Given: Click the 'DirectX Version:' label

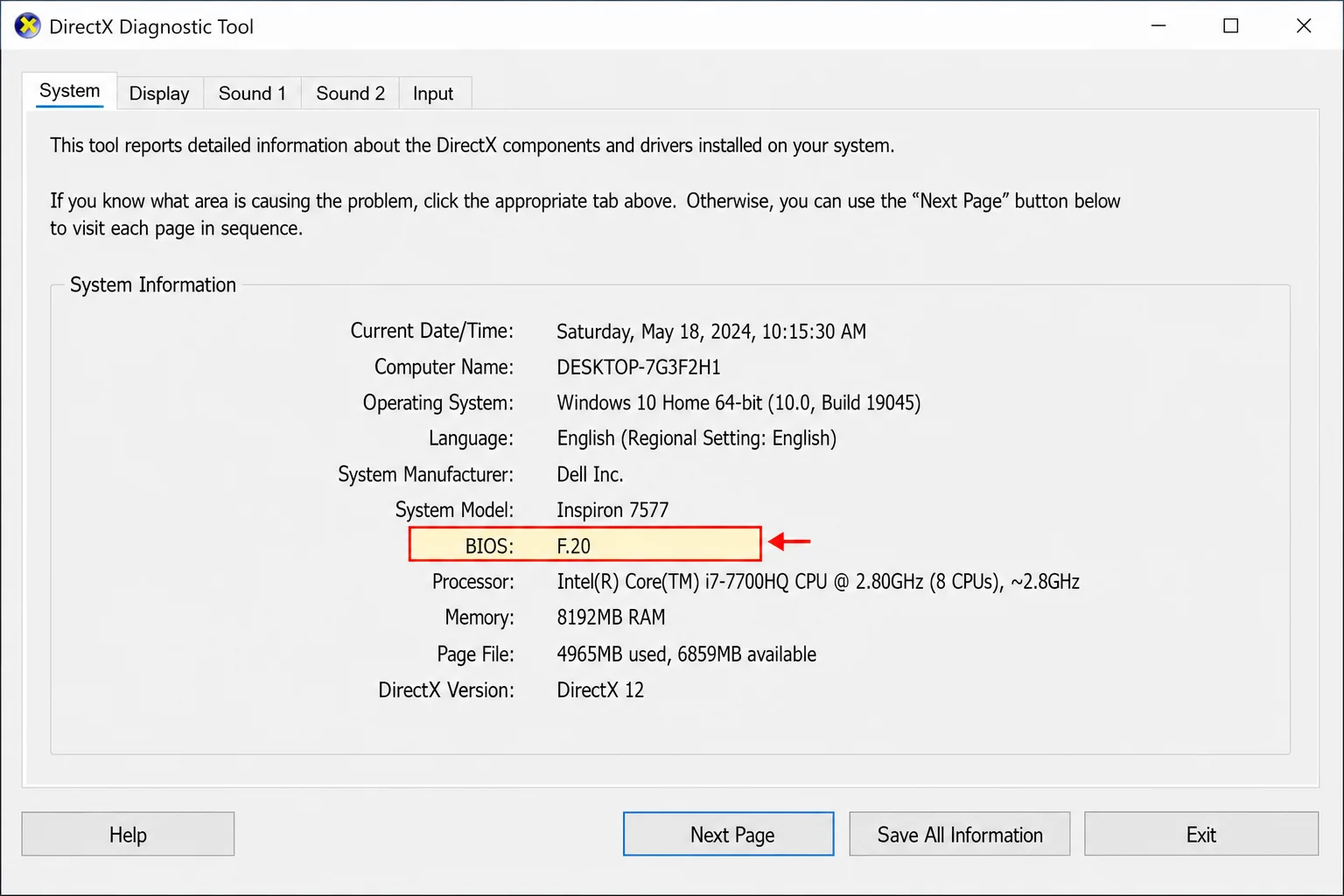Looking at the screenshot, I should pyautogui.click(x=446, y=690).
